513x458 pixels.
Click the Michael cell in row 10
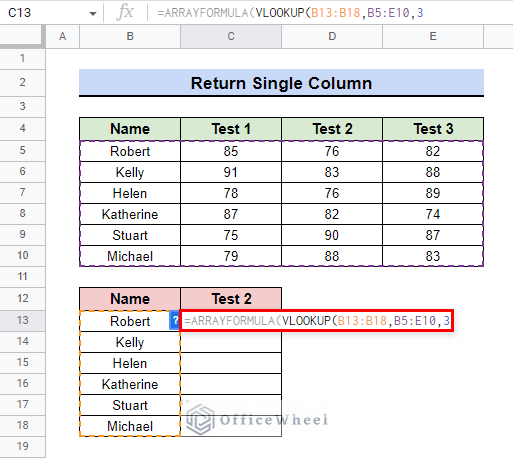click(130, 256)
